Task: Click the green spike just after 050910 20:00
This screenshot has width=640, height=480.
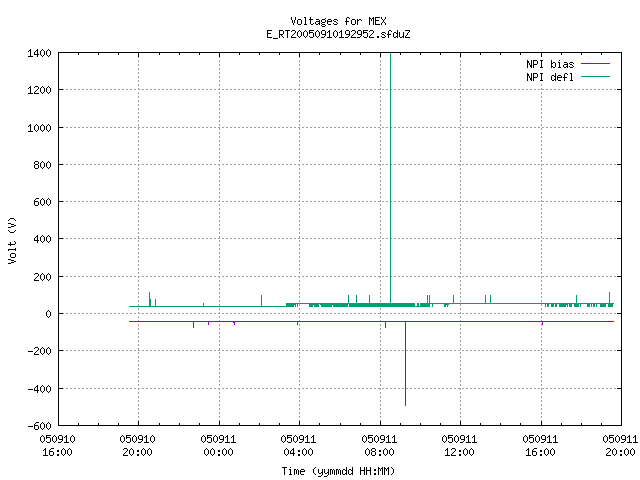Action: pos(149,299)
